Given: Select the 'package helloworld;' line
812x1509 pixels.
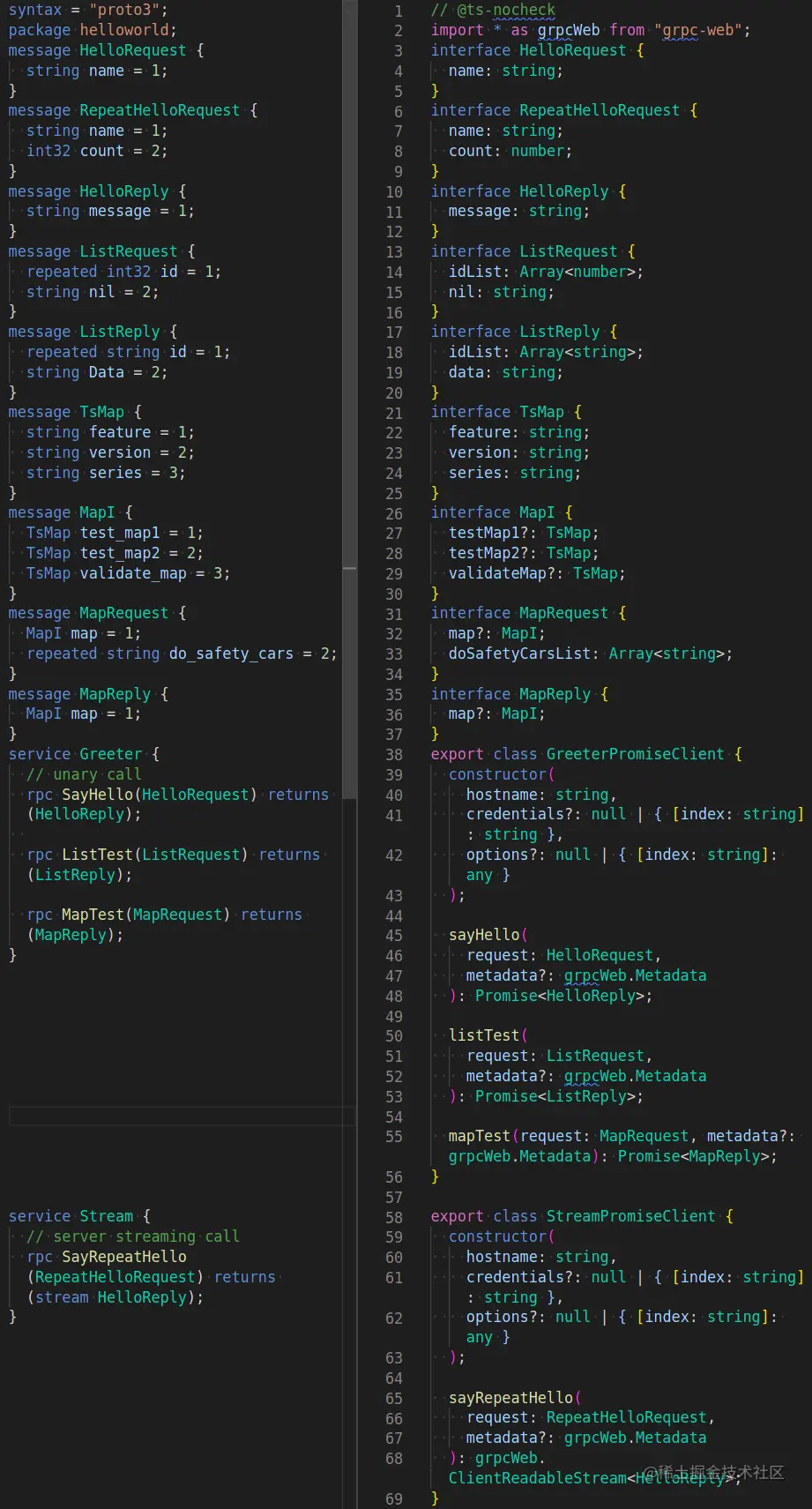Looking at the screenshot, I should (x=93, y=30).
